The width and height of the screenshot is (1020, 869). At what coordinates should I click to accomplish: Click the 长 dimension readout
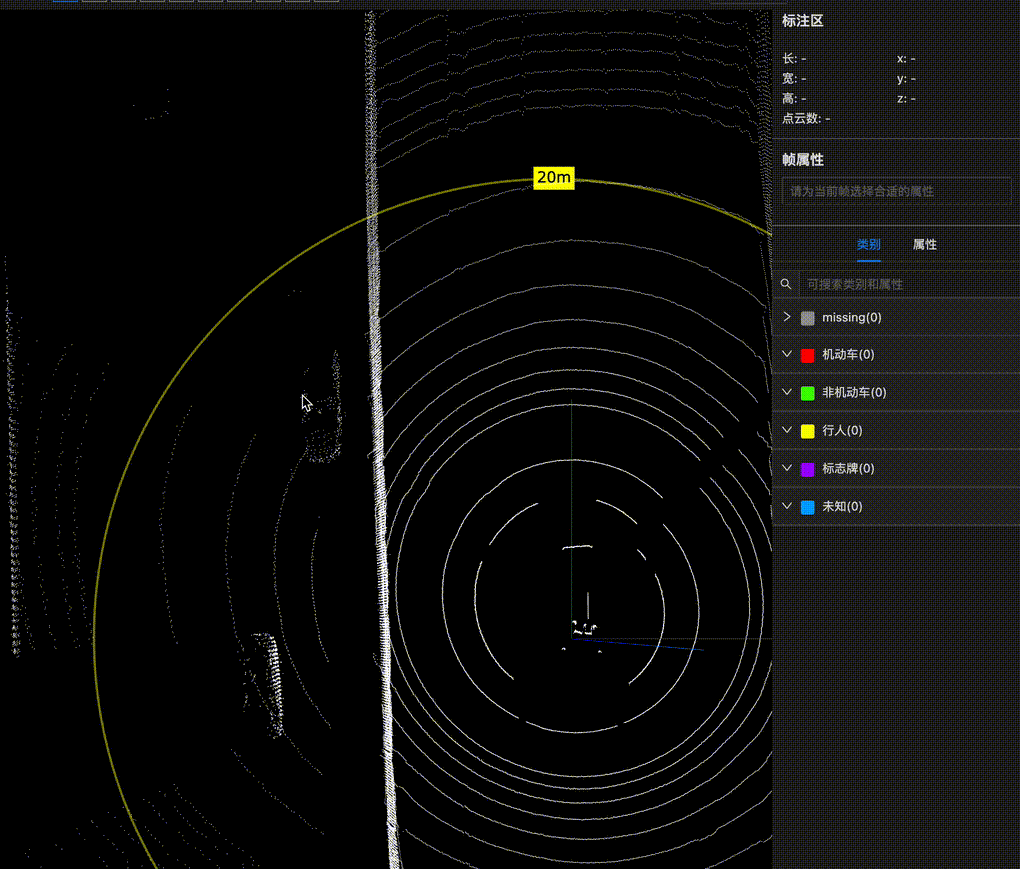click(794, 59)
